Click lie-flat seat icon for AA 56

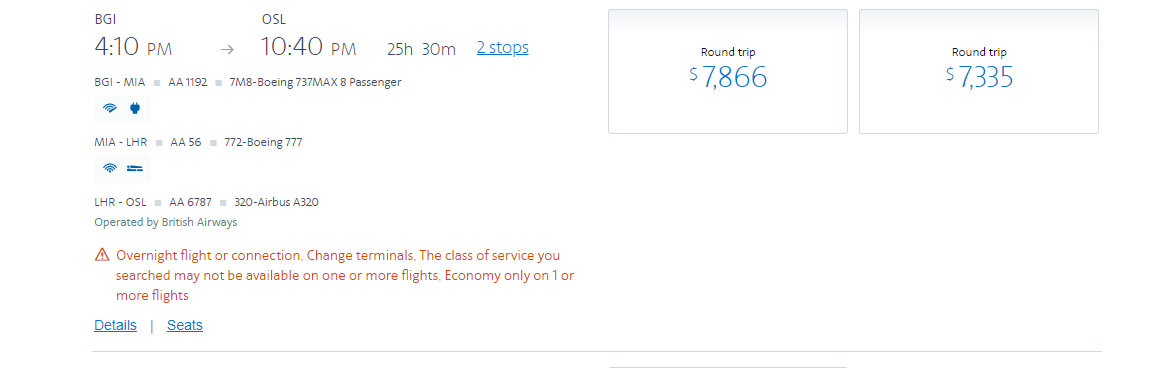[135, 168]
